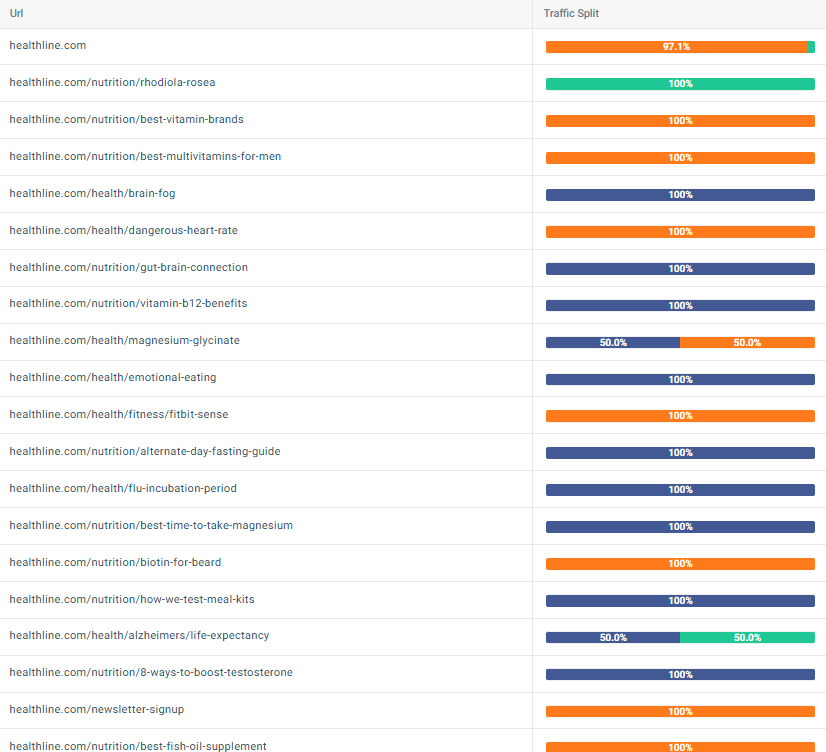Click green 50.0% segment for alzheimers life-expectancy

(748, 637)
